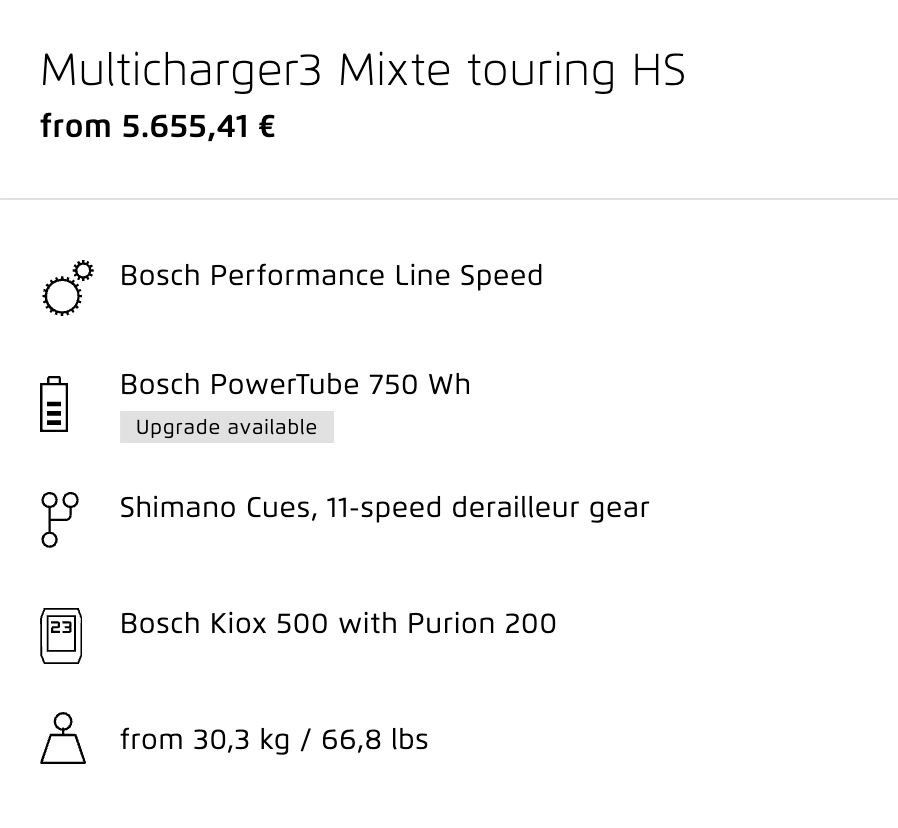Click the Bosch Kiox 500 with Purion 200 text
The image size is (898, 828).
pos(338,623)
